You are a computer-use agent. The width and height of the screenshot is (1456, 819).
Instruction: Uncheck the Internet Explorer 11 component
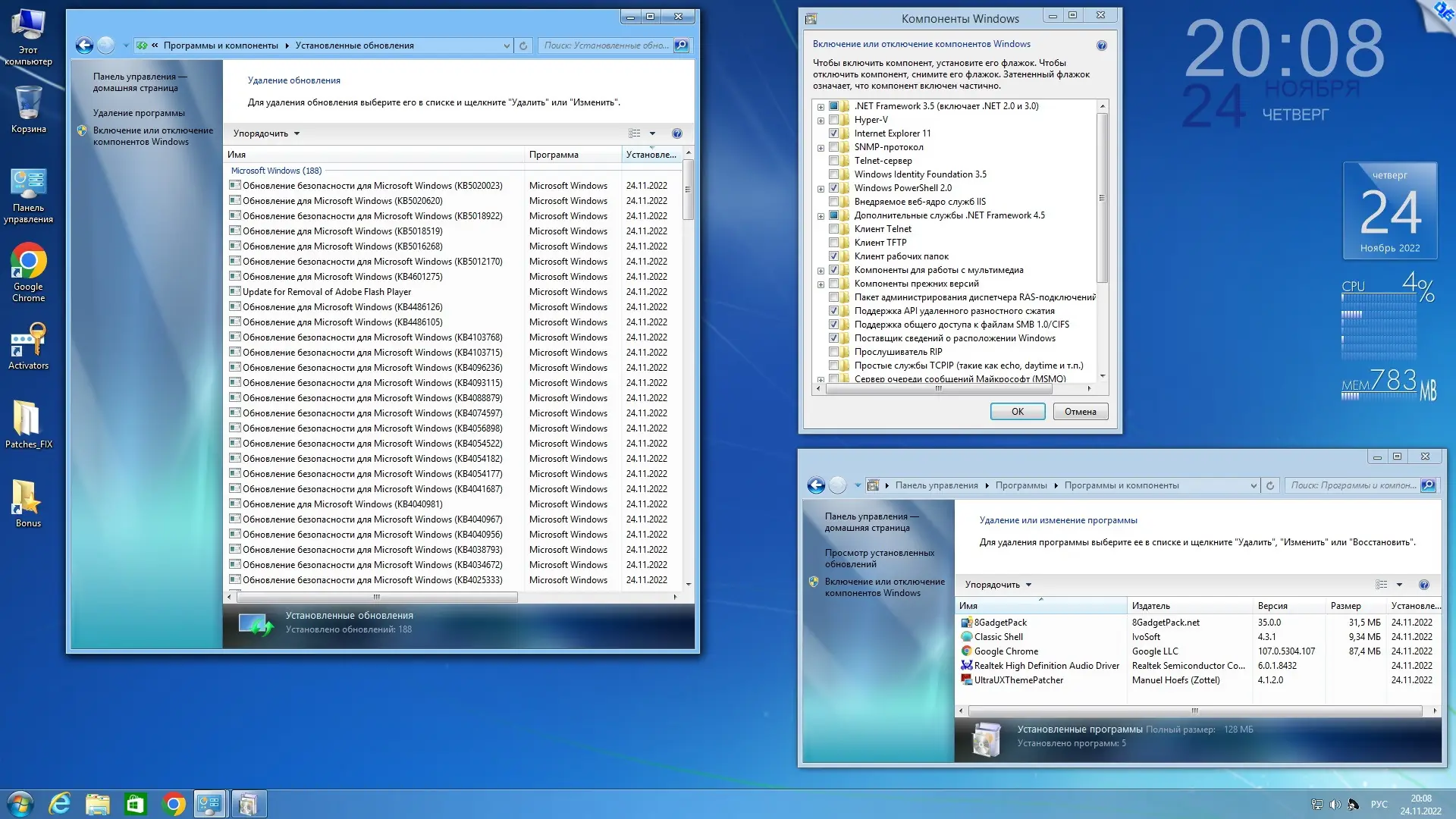[x=833, y=133]
